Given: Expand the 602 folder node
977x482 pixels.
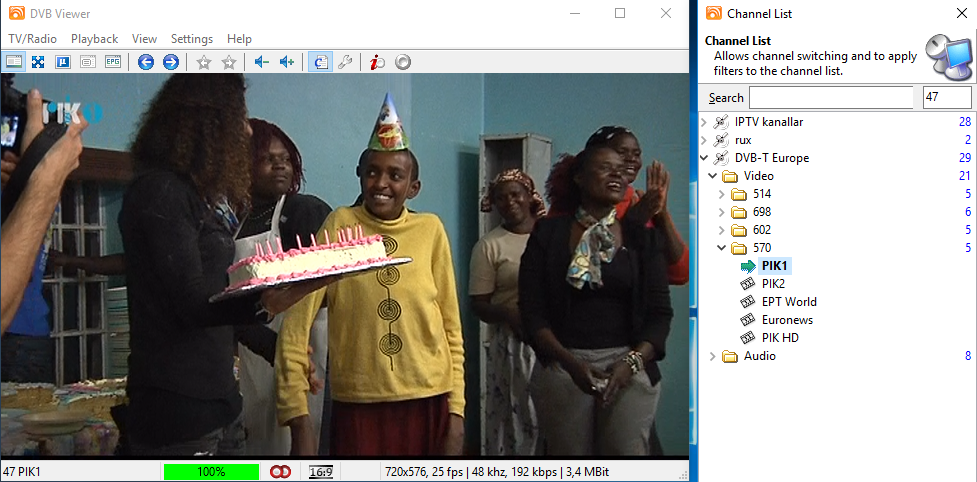Looking at the screenshot, I should point(722,230).
